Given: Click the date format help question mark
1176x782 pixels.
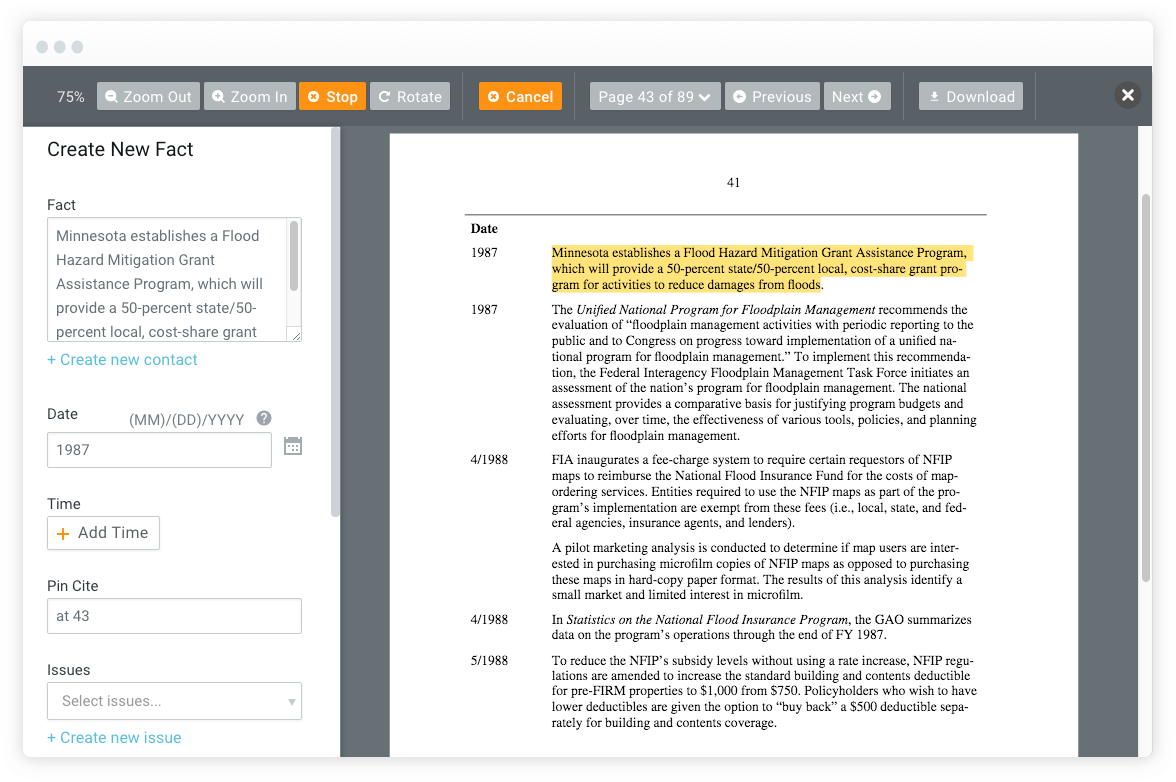Looking at the screenshot, I should 263,418.
